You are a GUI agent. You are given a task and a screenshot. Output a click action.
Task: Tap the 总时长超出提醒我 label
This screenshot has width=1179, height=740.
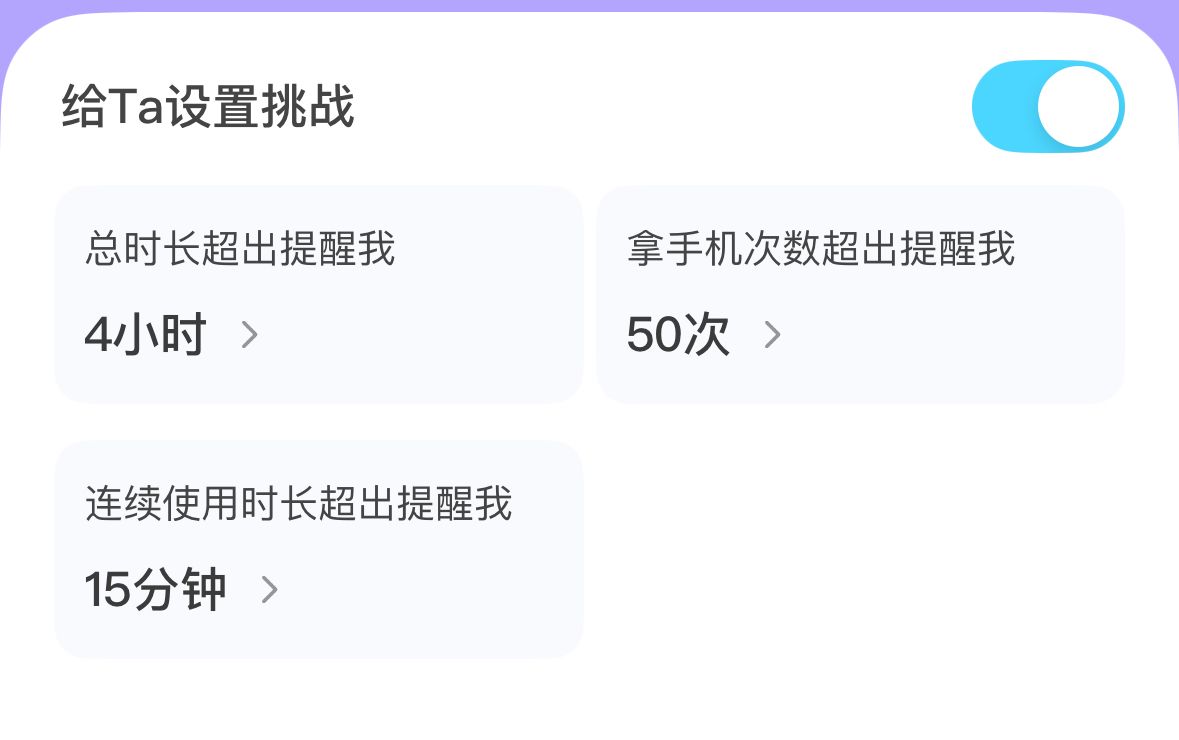[x=240, y=248]
